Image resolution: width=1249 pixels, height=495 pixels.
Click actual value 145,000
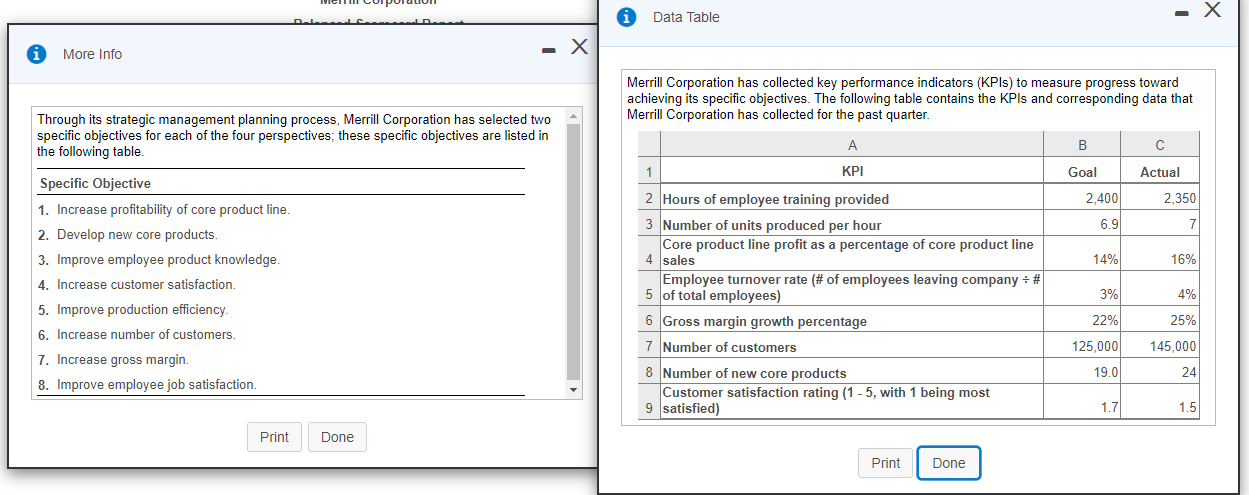click(1173, 347)
